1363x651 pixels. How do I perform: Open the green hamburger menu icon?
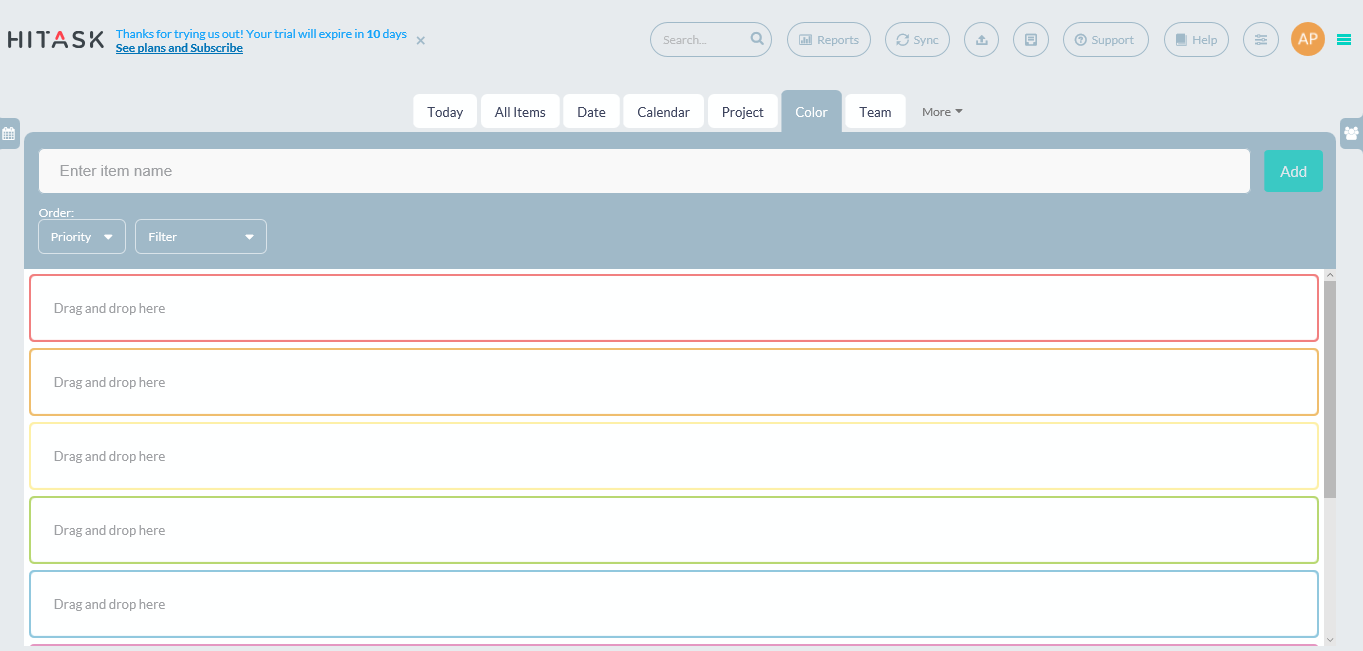click(x=1344, y=40)
